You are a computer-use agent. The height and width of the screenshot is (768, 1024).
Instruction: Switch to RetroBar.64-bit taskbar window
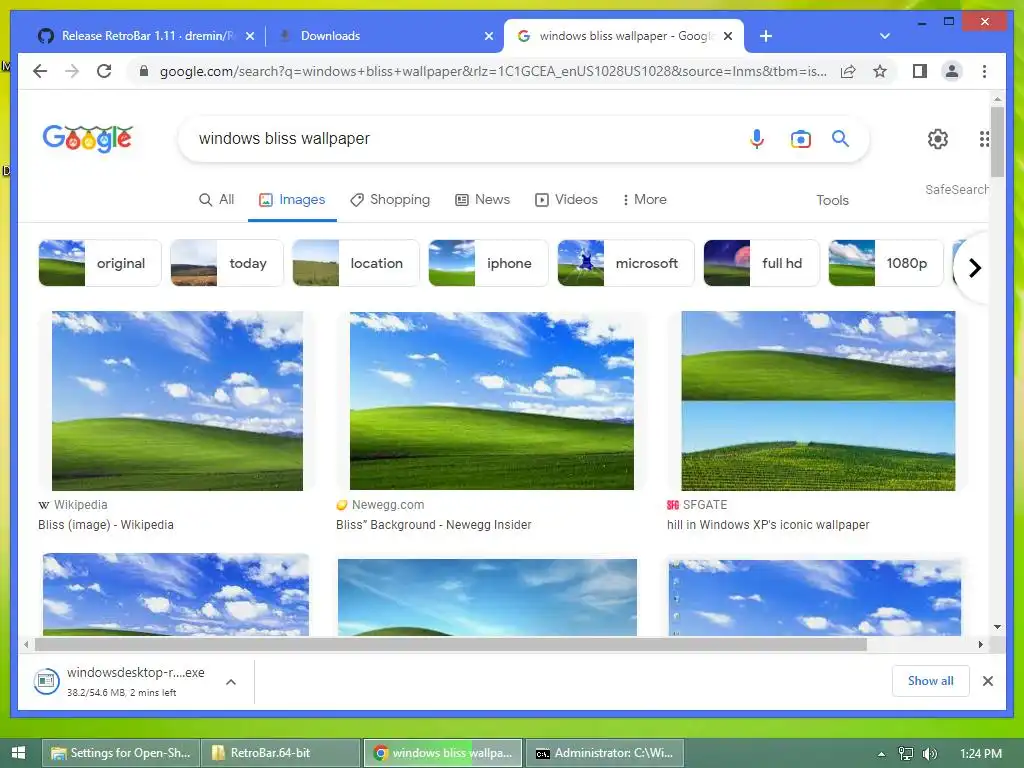[x=281, y=753]
